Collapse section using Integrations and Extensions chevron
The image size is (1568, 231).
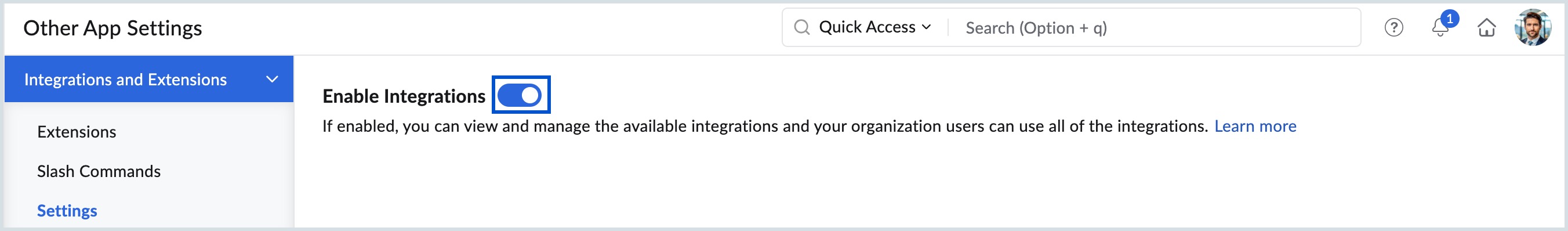pyautogui.click(x=272, y=80)
